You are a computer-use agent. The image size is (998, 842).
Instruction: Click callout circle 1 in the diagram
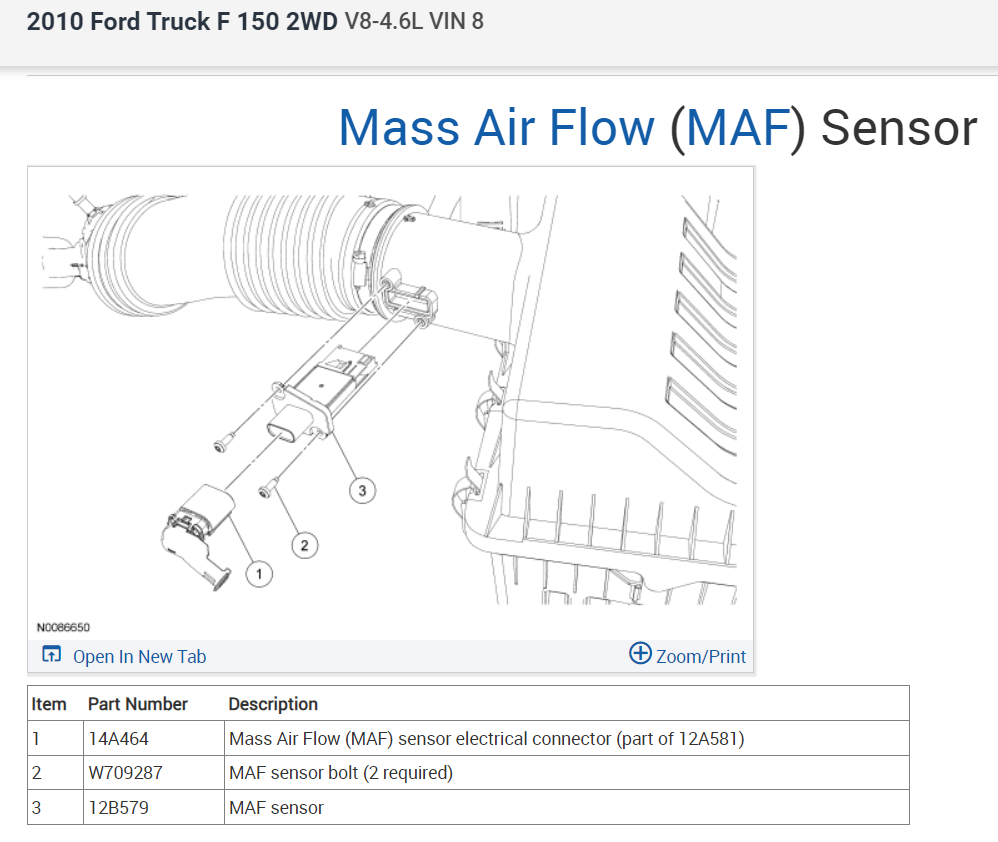258,574
